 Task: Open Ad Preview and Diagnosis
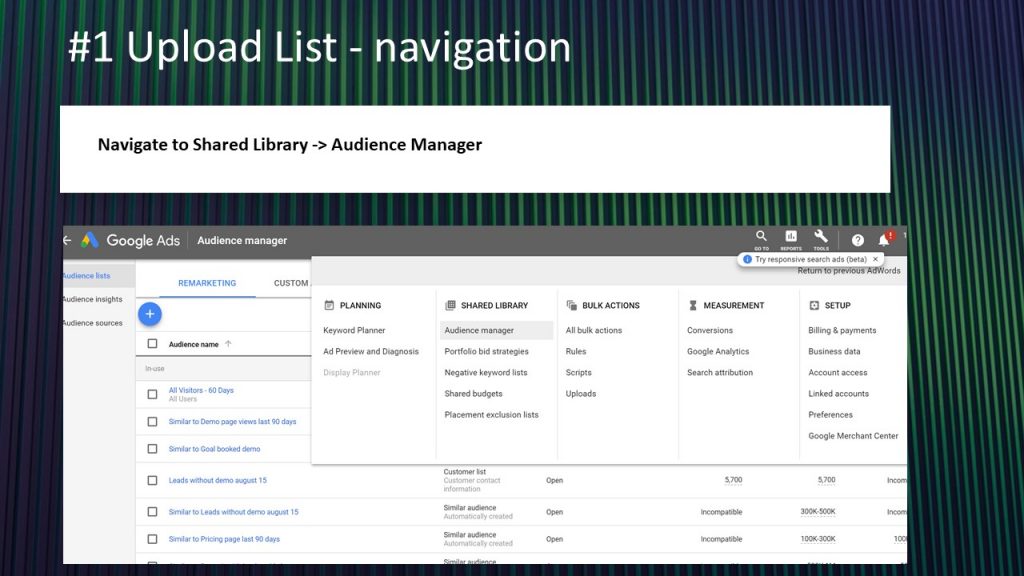(x=371, y=351)
